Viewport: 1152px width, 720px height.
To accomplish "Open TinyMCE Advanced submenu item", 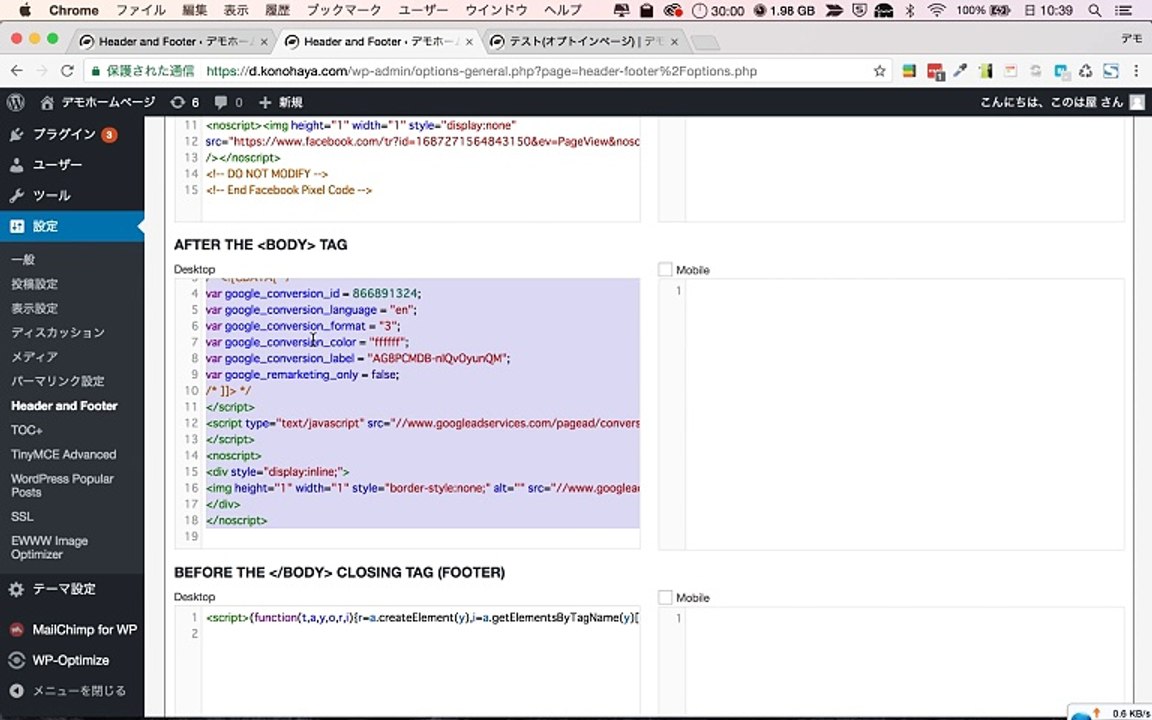I will pos(63,454).
